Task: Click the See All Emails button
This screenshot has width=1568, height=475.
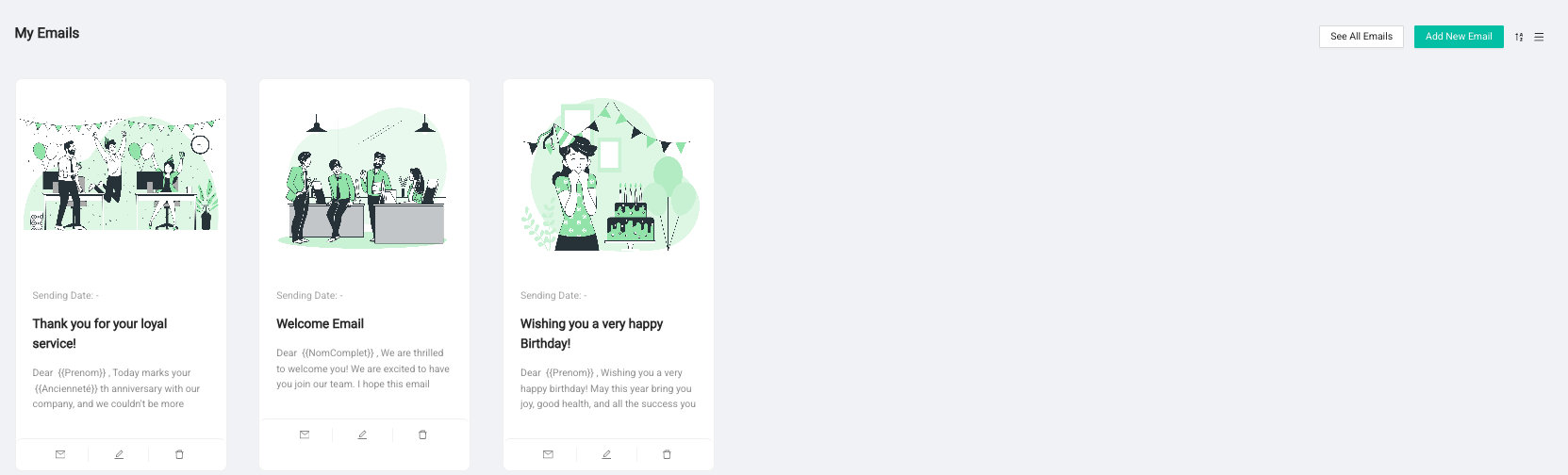Action: click(1361, 37)
